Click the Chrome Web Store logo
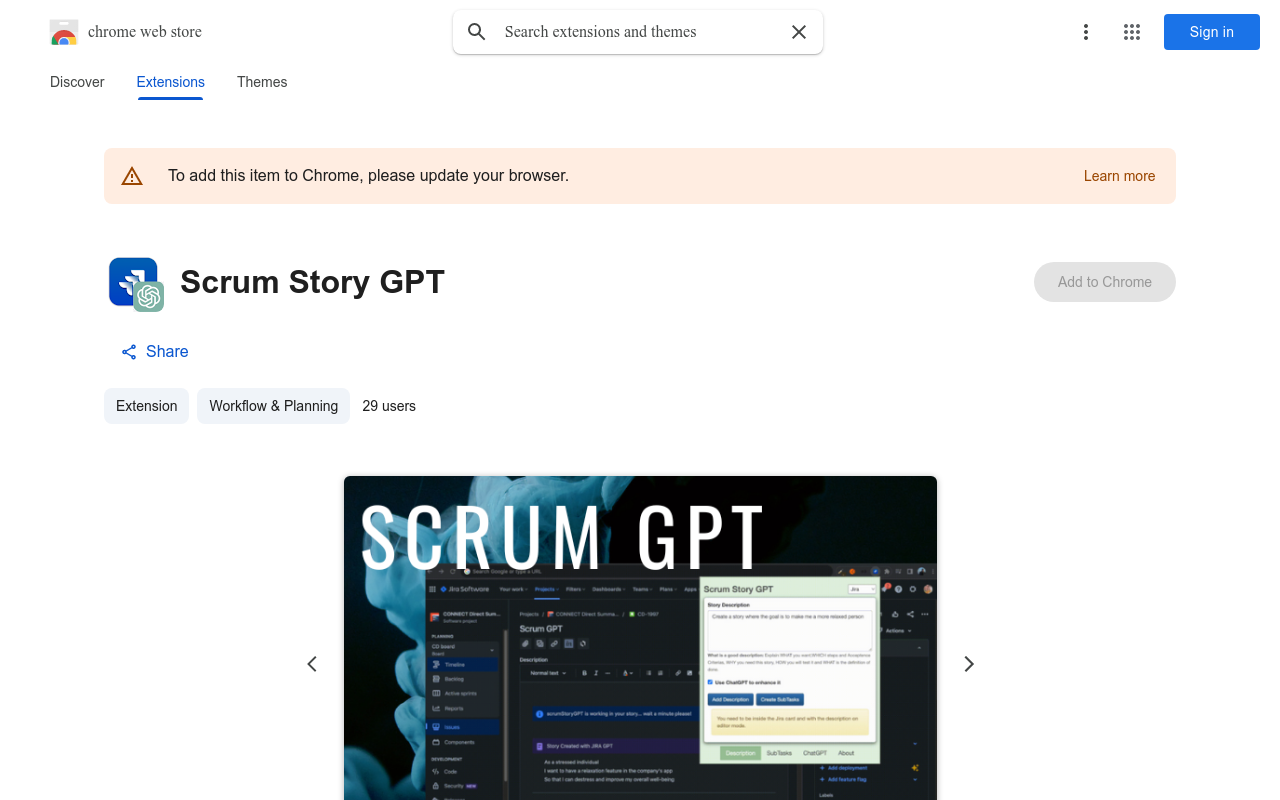The width and height of the screenshot is (1280, 800). (64, 32)
